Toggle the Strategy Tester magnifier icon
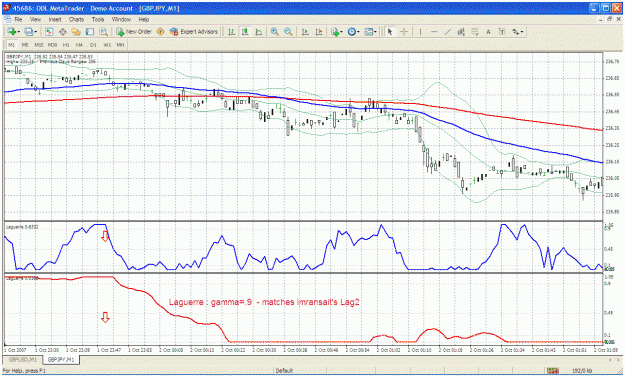The height and width of the screenshot is (377, 625). click(x=104, y=32)
